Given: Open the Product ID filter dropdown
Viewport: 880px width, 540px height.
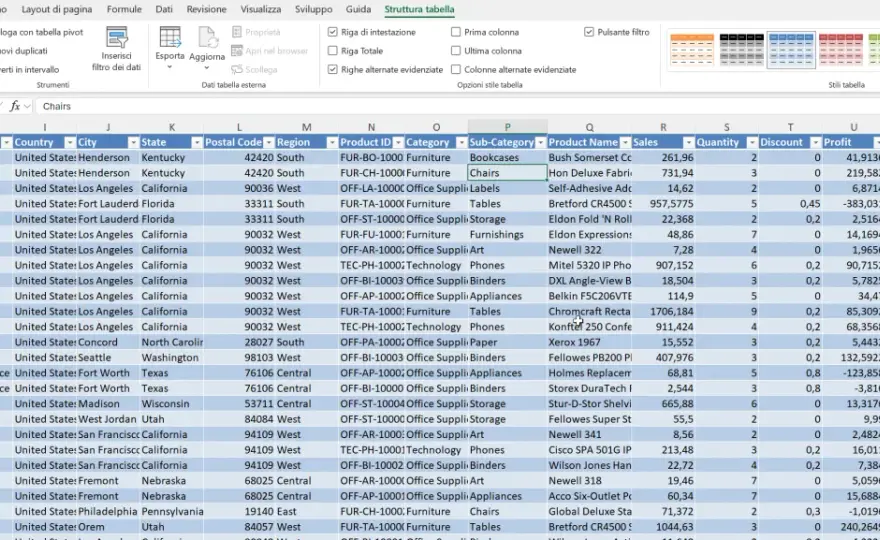Looking at the screenshot, I should coord(398,143).
